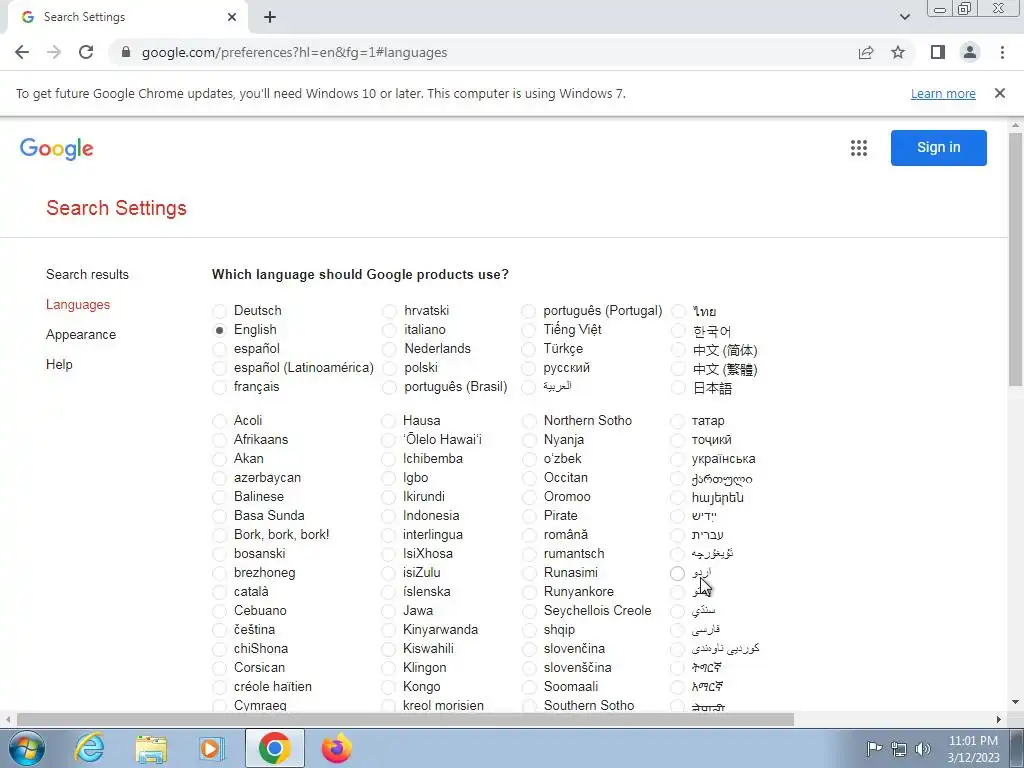Select hrvatski language option
The width and height of the screenshot is (1024, 768).
[389, 311]
